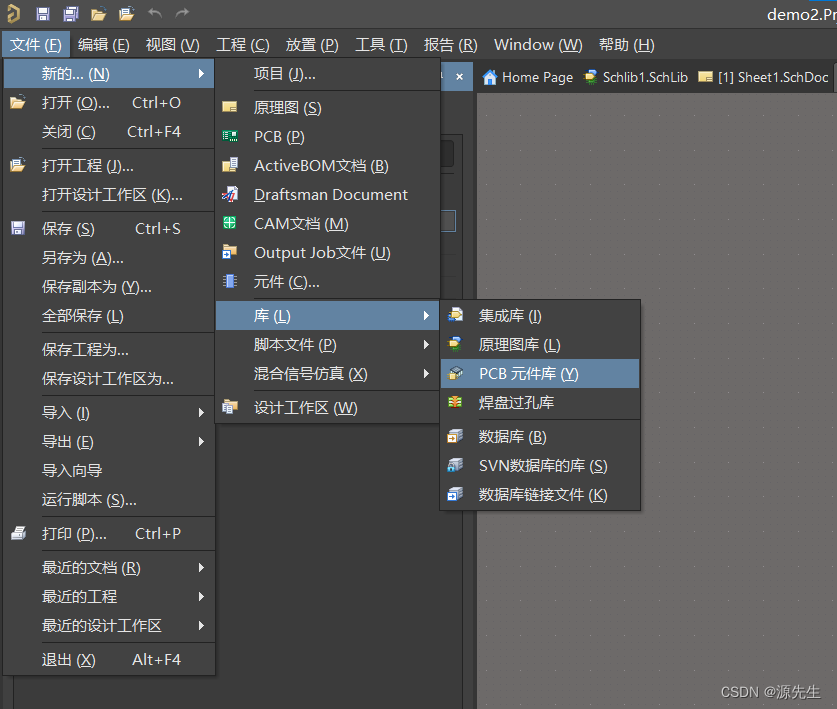Open the 工程 (C) menu
Screen dimensions: 837x709
pos(242,44)
